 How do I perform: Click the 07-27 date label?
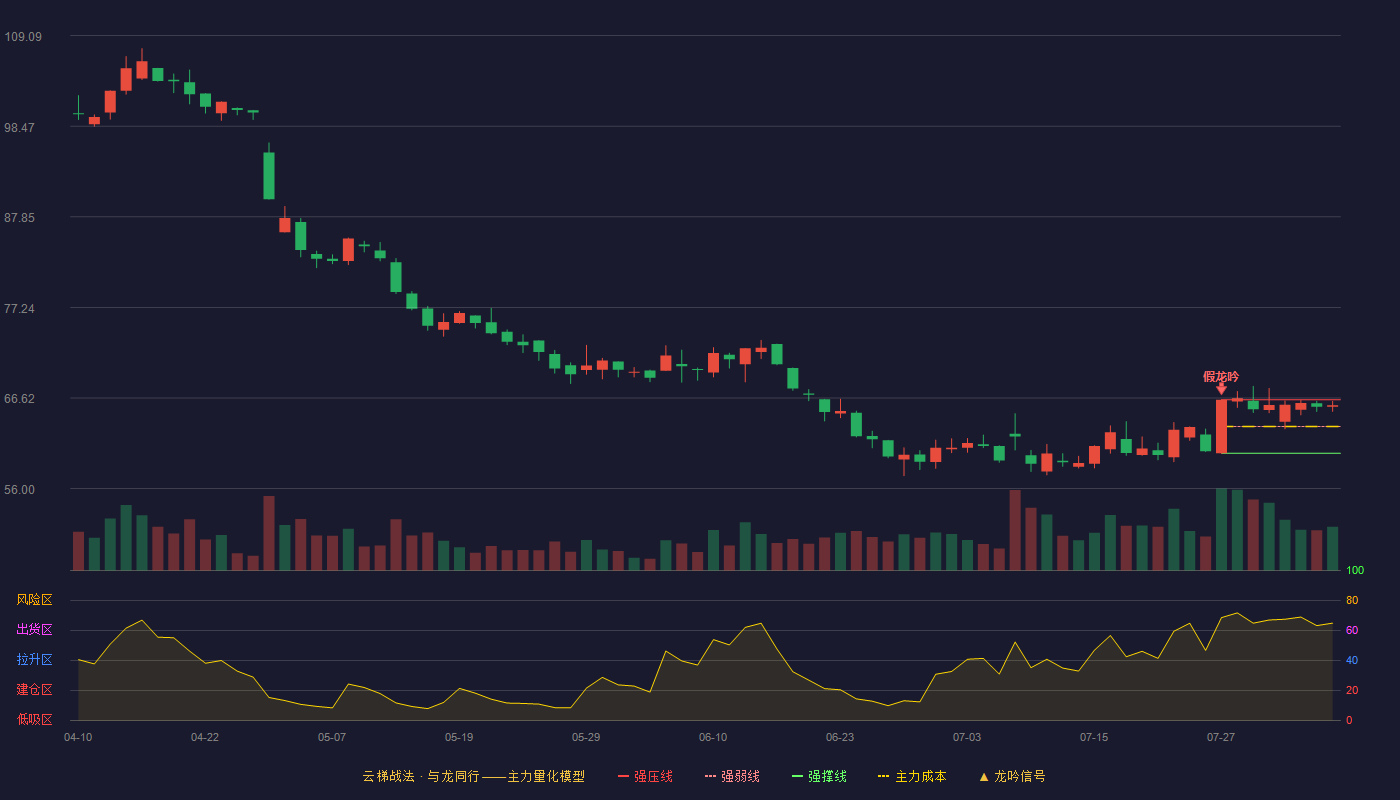[x=1221, y=737]
